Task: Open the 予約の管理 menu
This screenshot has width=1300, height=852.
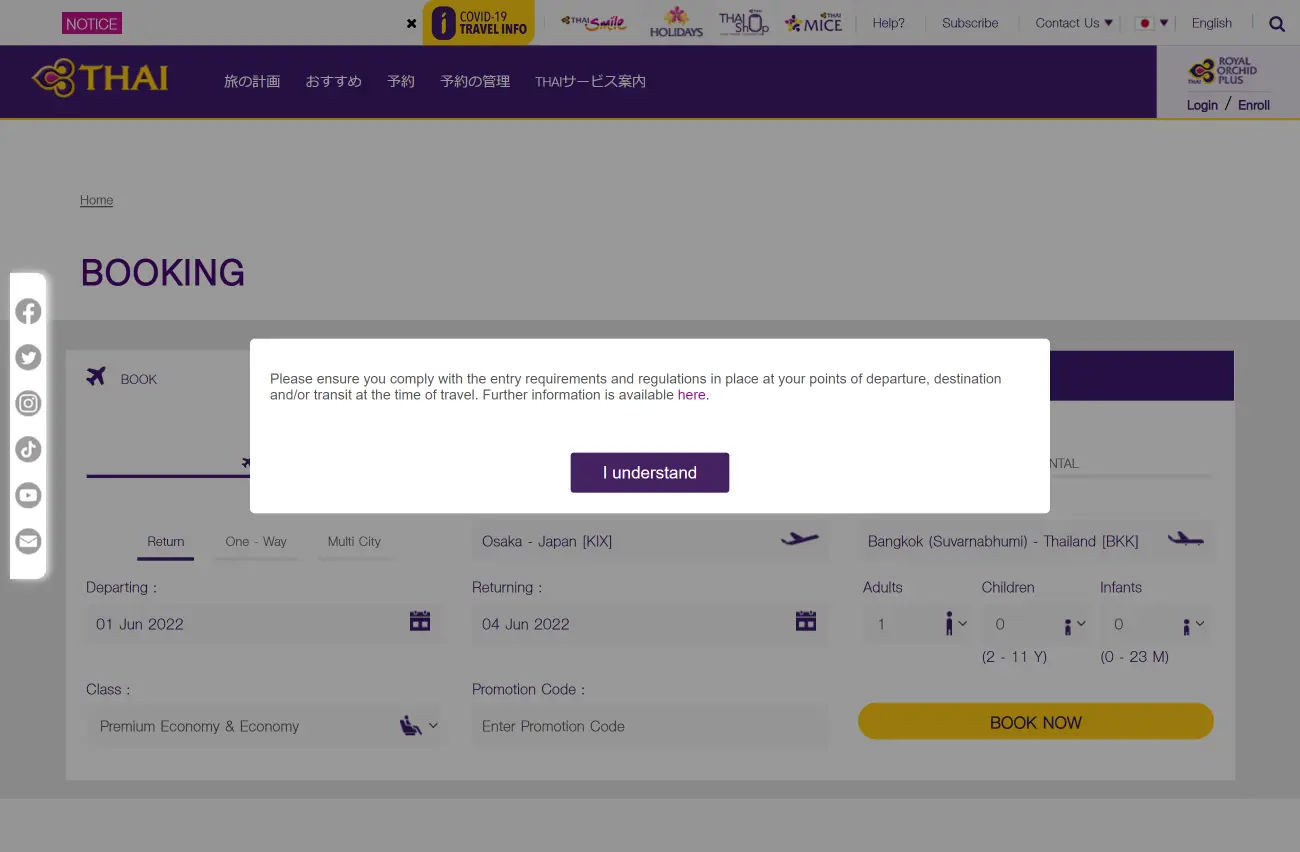Action: point(475,81)
